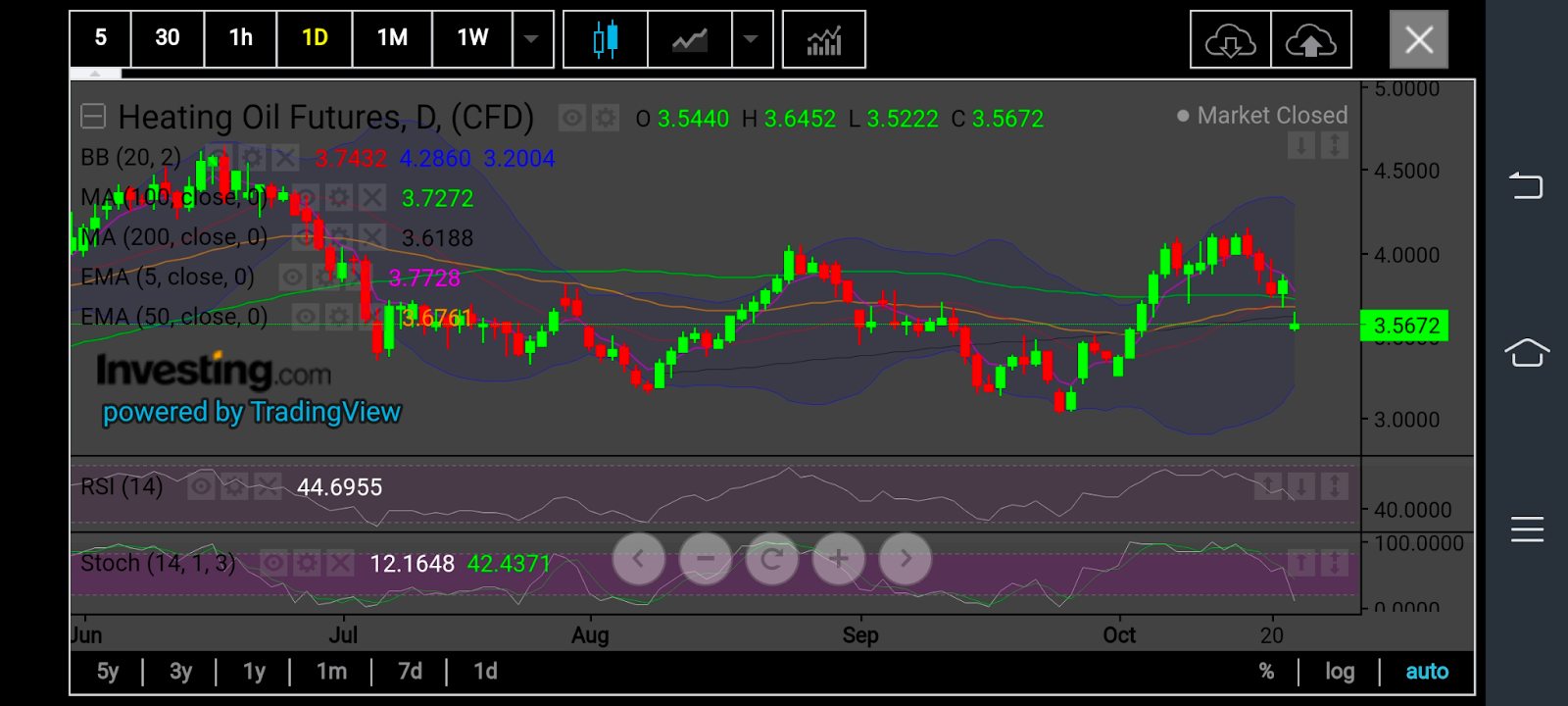Move main chart pane down

click(x=1301, y=146)
